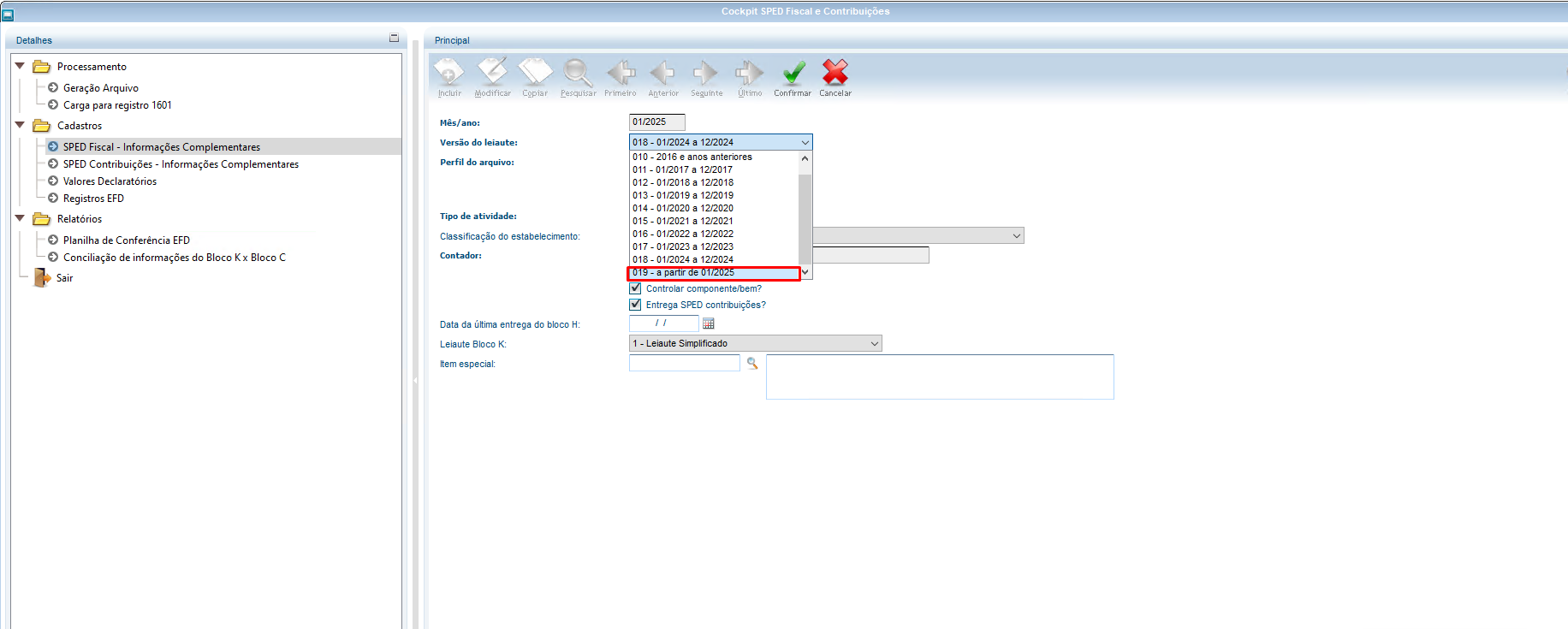Collapse the Cadastros tree node

(20, 125)
